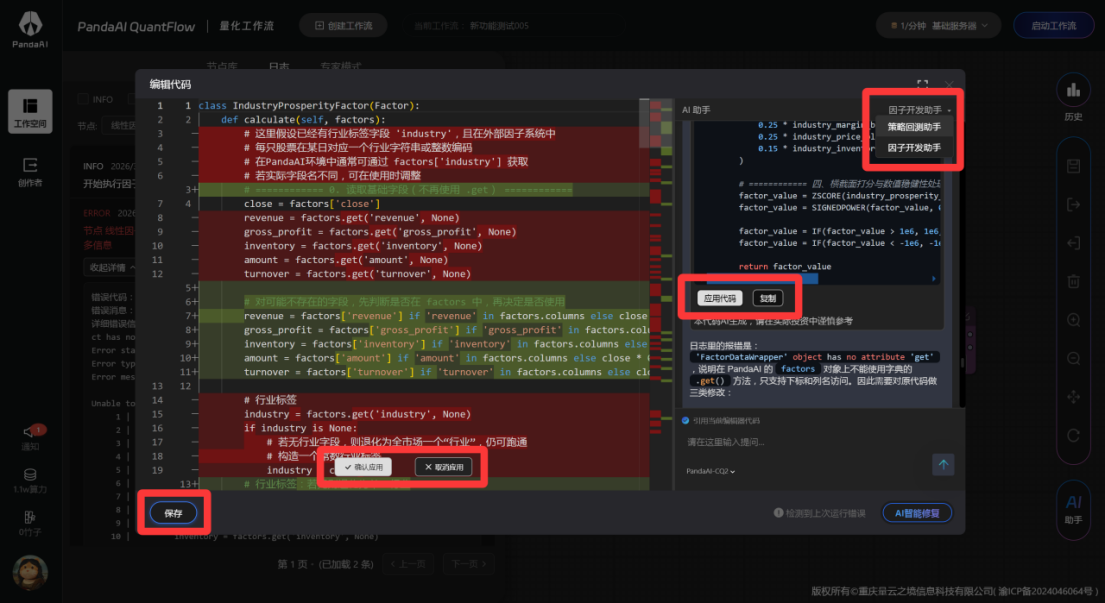The width and height of the screenshot is (1105, 603).
Task: Close the 编辑代码 dialog
Action: 949,84
